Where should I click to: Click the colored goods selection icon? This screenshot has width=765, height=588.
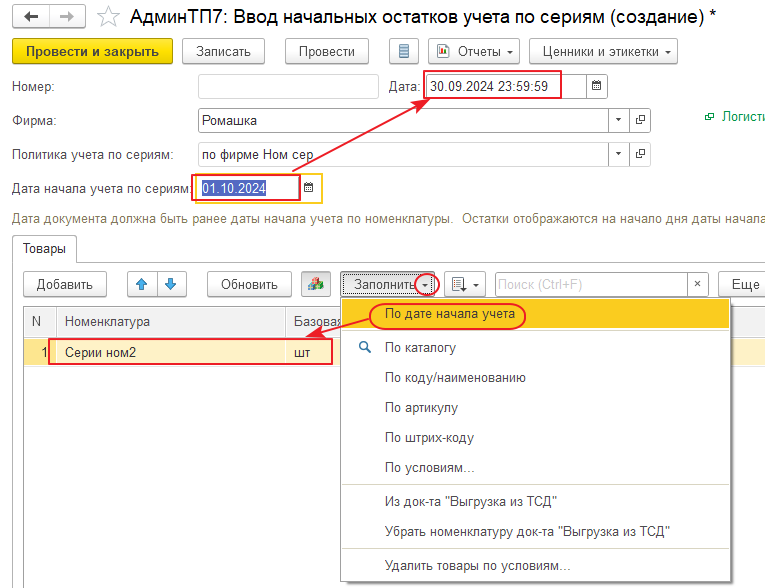(x=316, y=284)
